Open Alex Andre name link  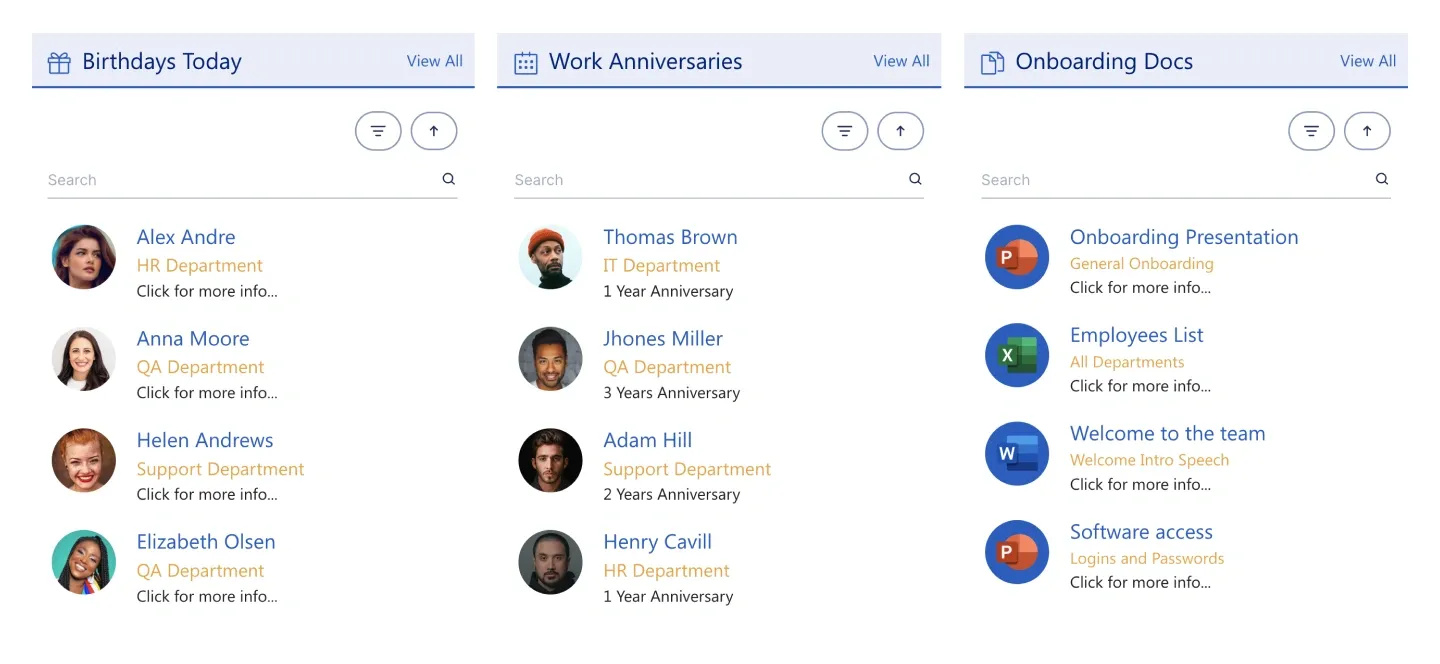point(186,237)
